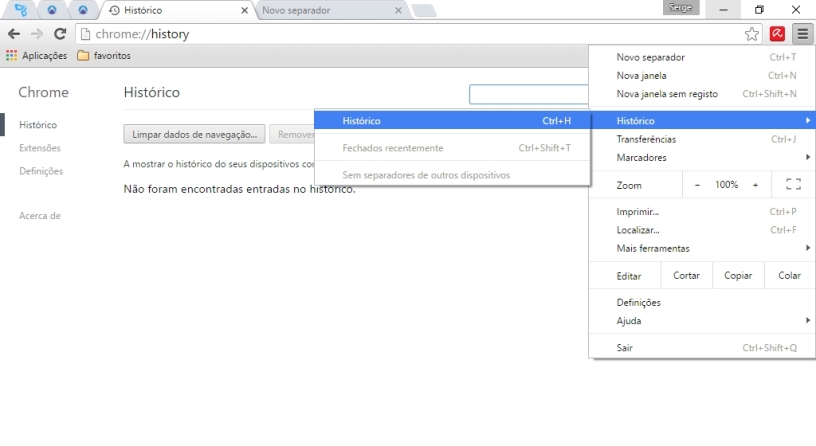Image resolution: width=816 pixels, height=446 pixels.
Task: Toggle the Chrome hamburger menu button
Action: tap(802, 34)
